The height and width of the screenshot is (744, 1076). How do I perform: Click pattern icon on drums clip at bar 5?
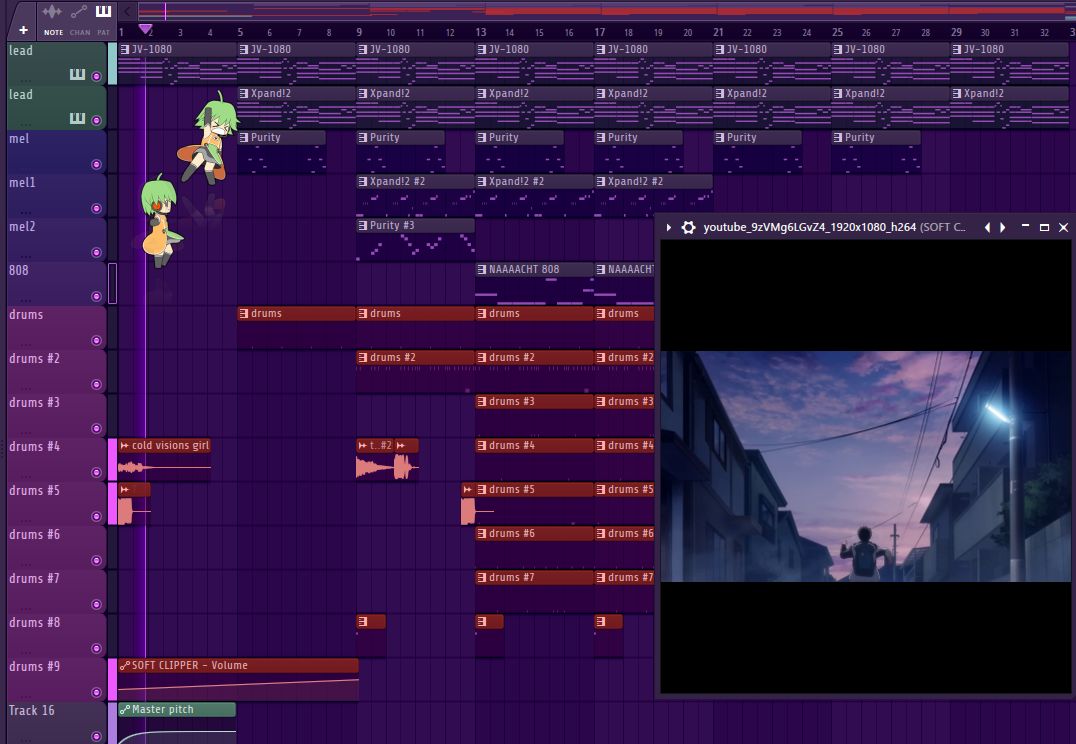pos(244,314)
